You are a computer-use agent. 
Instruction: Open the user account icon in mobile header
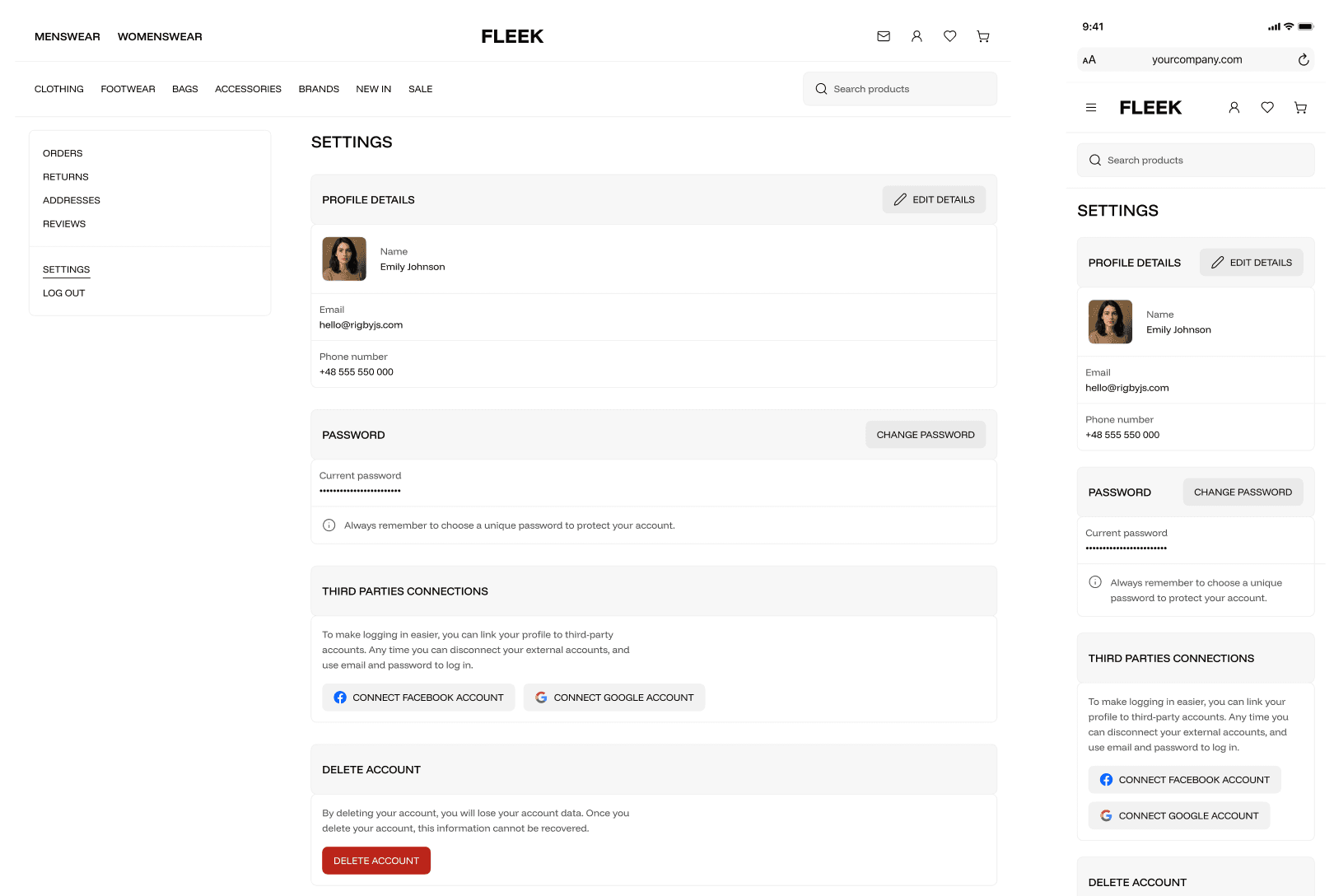[1234, 108]
